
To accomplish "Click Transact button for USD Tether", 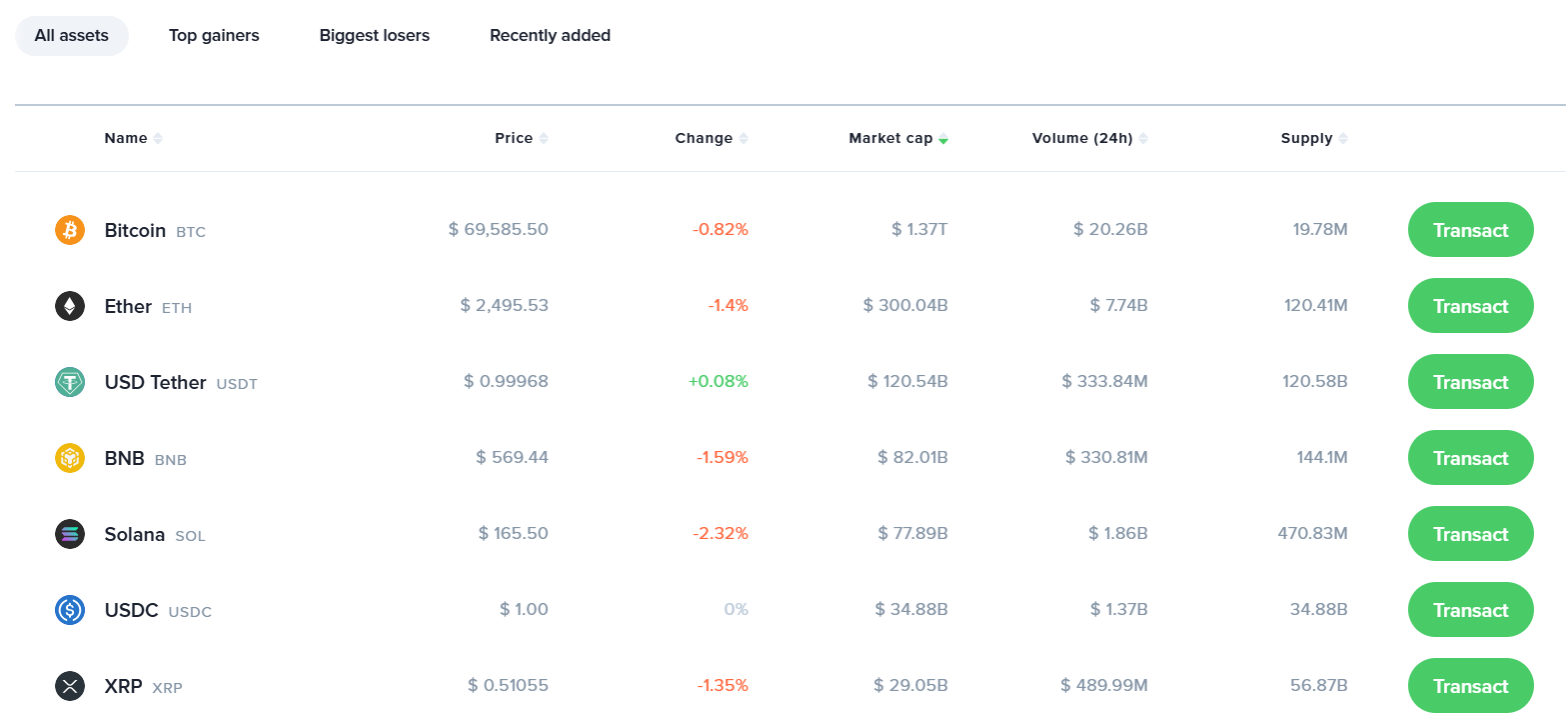I will (1471, 382).
